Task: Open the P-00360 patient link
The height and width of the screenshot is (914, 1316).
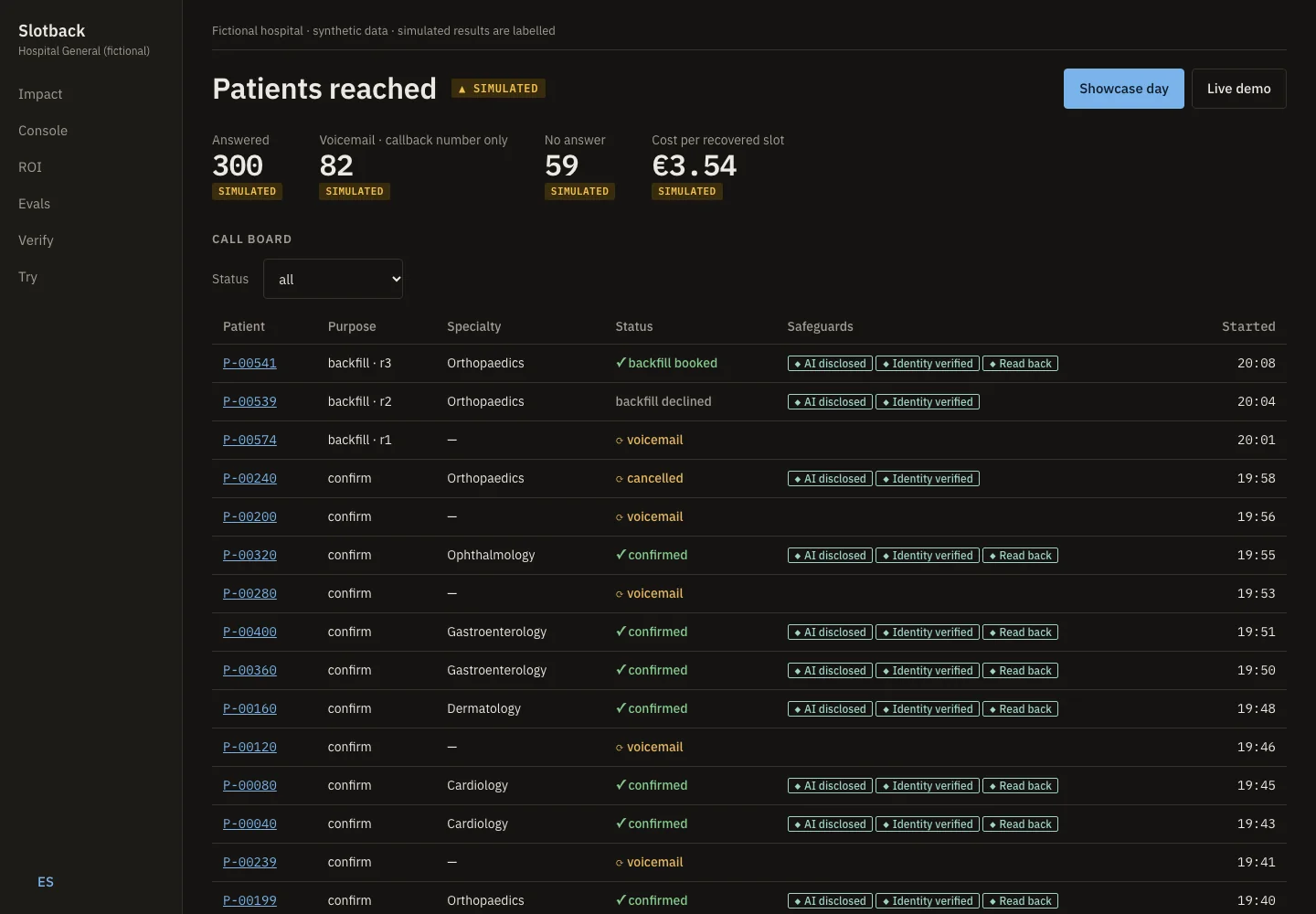Action: (249, 670)
